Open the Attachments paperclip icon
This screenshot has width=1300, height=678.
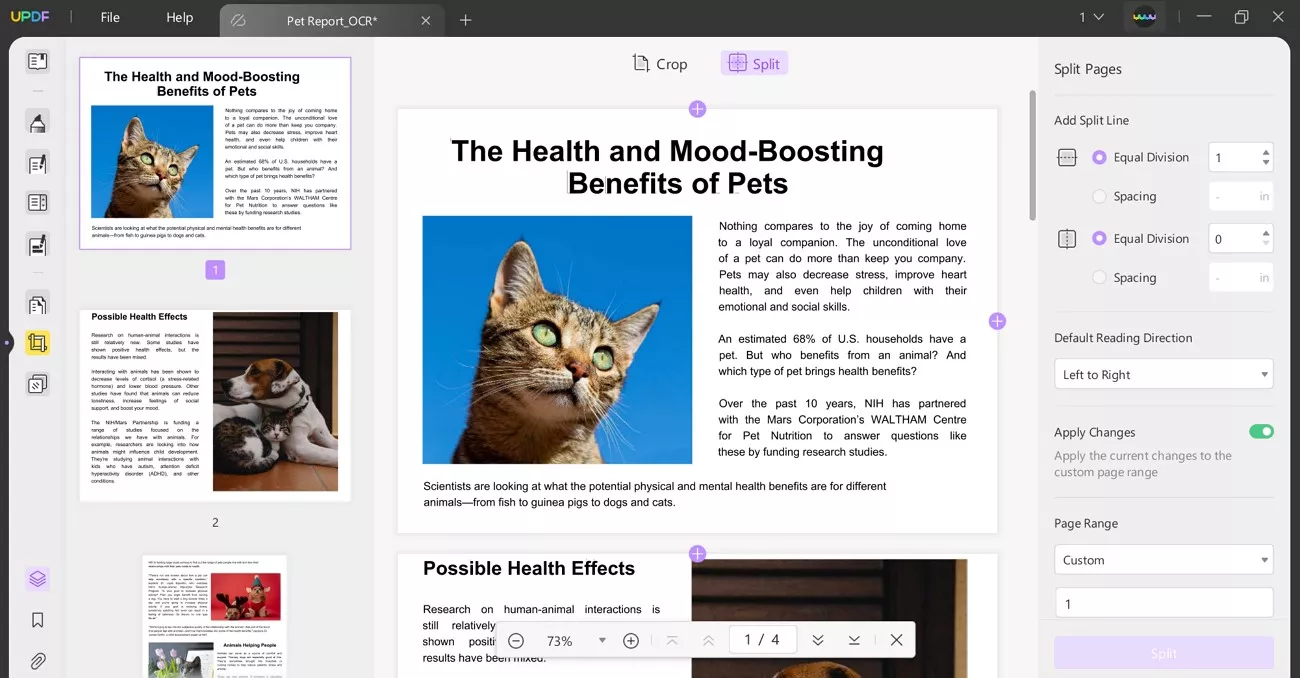[37, 661]
